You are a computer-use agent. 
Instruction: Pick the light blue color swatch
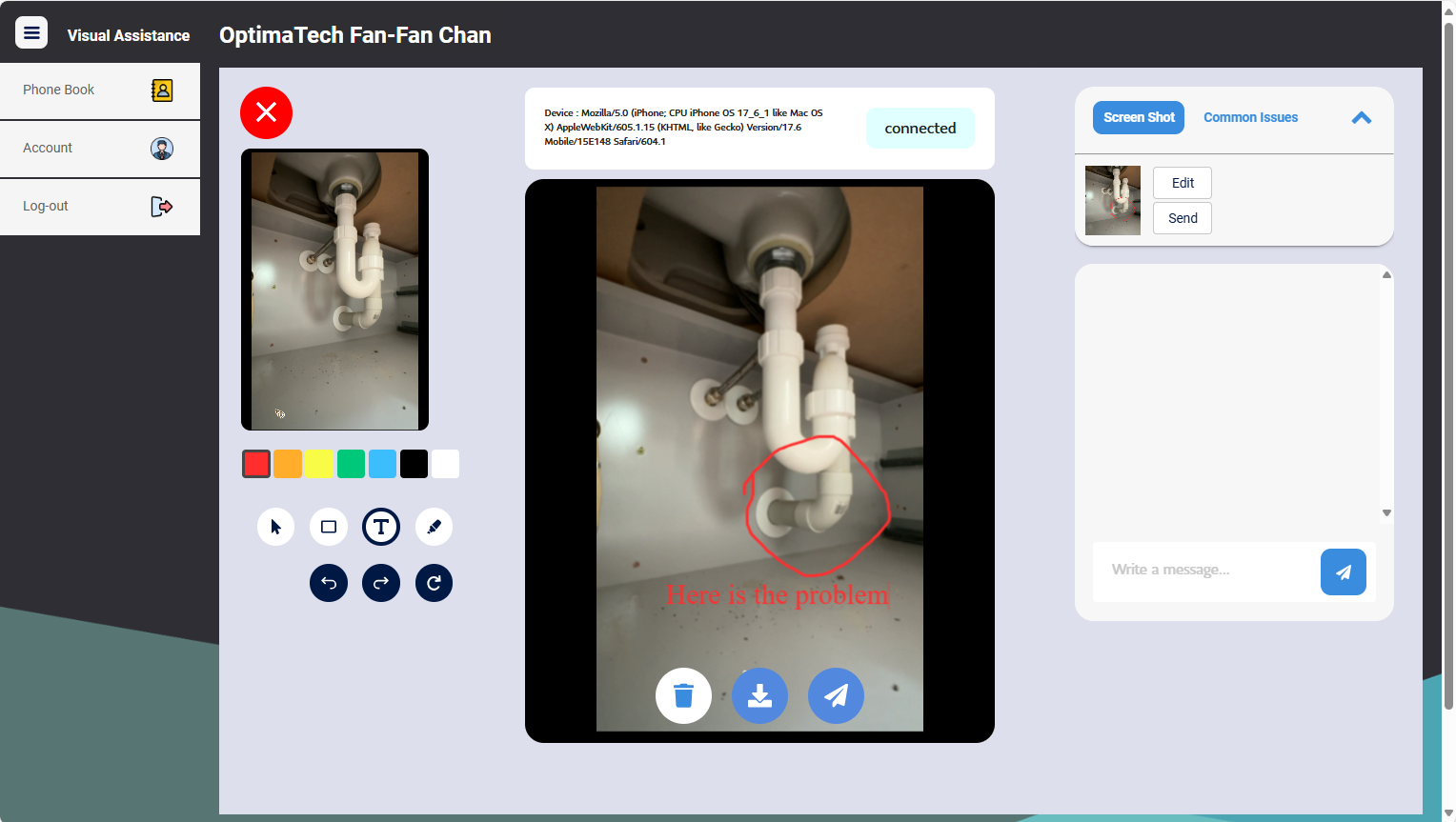coord(382,464)
